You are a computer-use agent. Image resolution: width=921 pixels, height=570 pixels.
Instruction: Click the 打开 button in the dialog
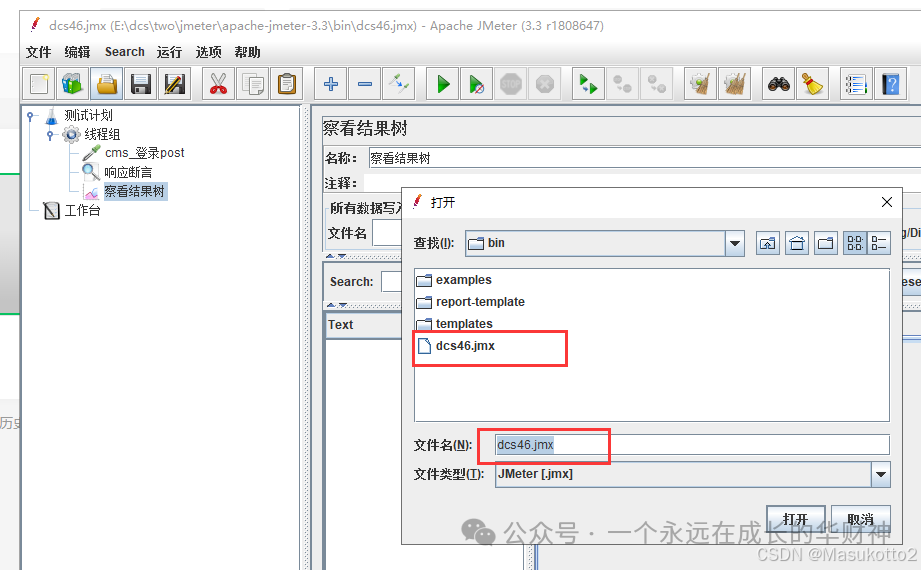click(x=795, y=519)
